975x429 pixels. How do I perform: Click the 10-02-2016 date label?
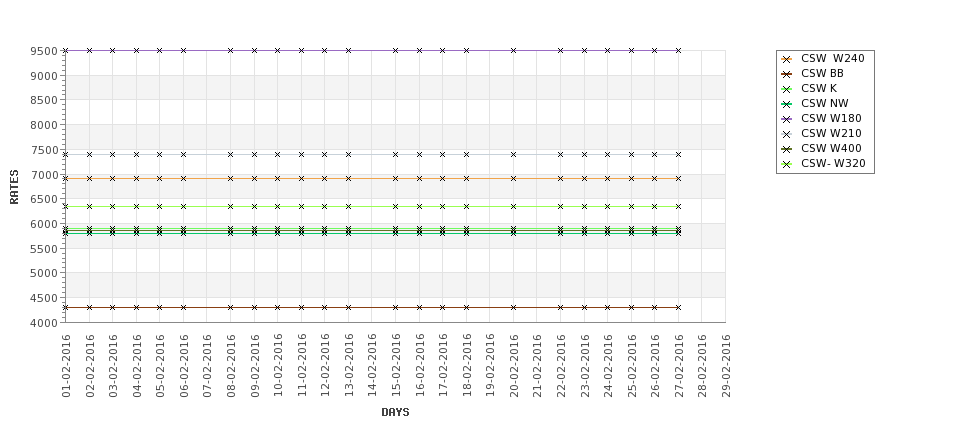pyautogui.click(x=279, y=366)
